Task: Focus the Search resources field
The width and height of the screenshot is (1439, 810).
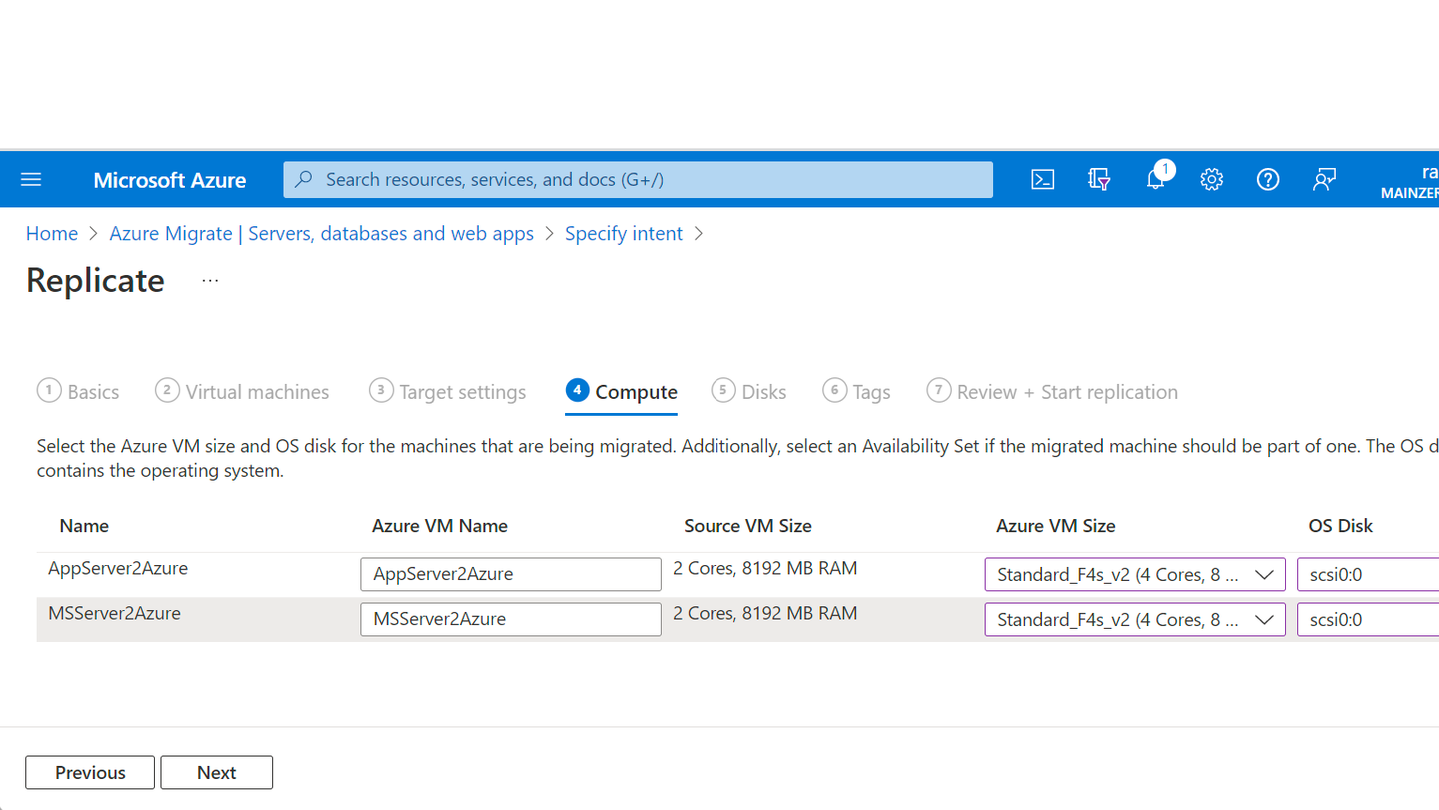Action: tap(638, 180)
